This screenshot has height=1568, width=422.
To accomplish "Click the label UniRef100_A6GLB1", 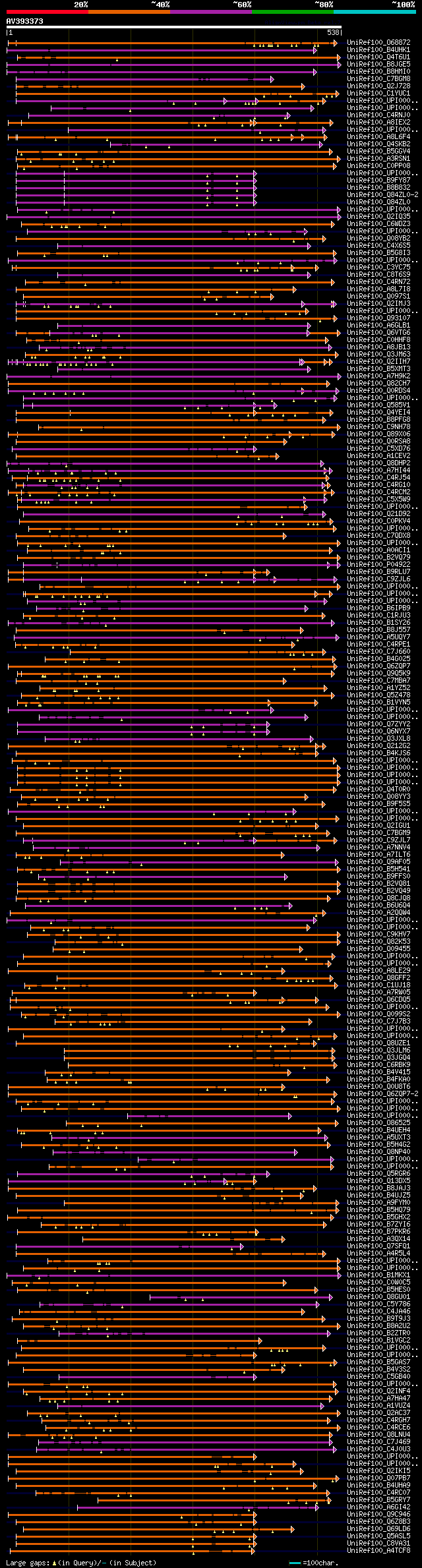I will coord(378,326).
